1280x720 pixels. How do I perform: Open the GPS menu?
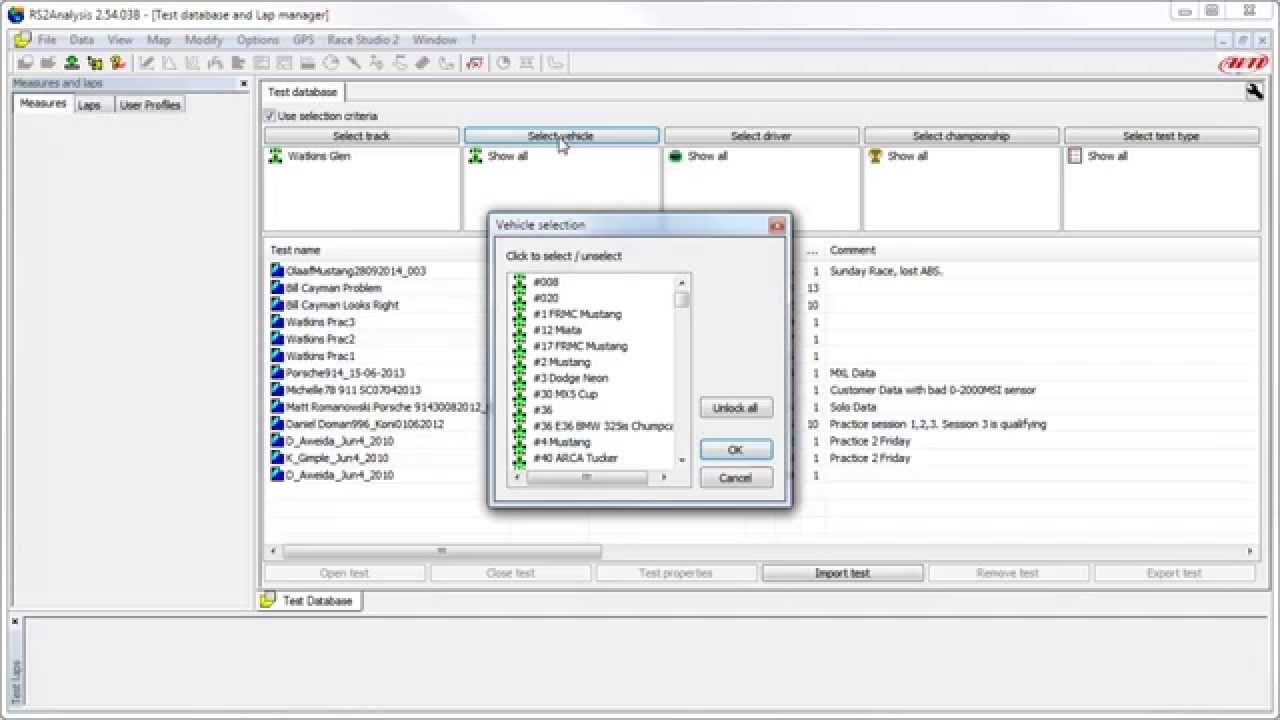pos(303,40)
